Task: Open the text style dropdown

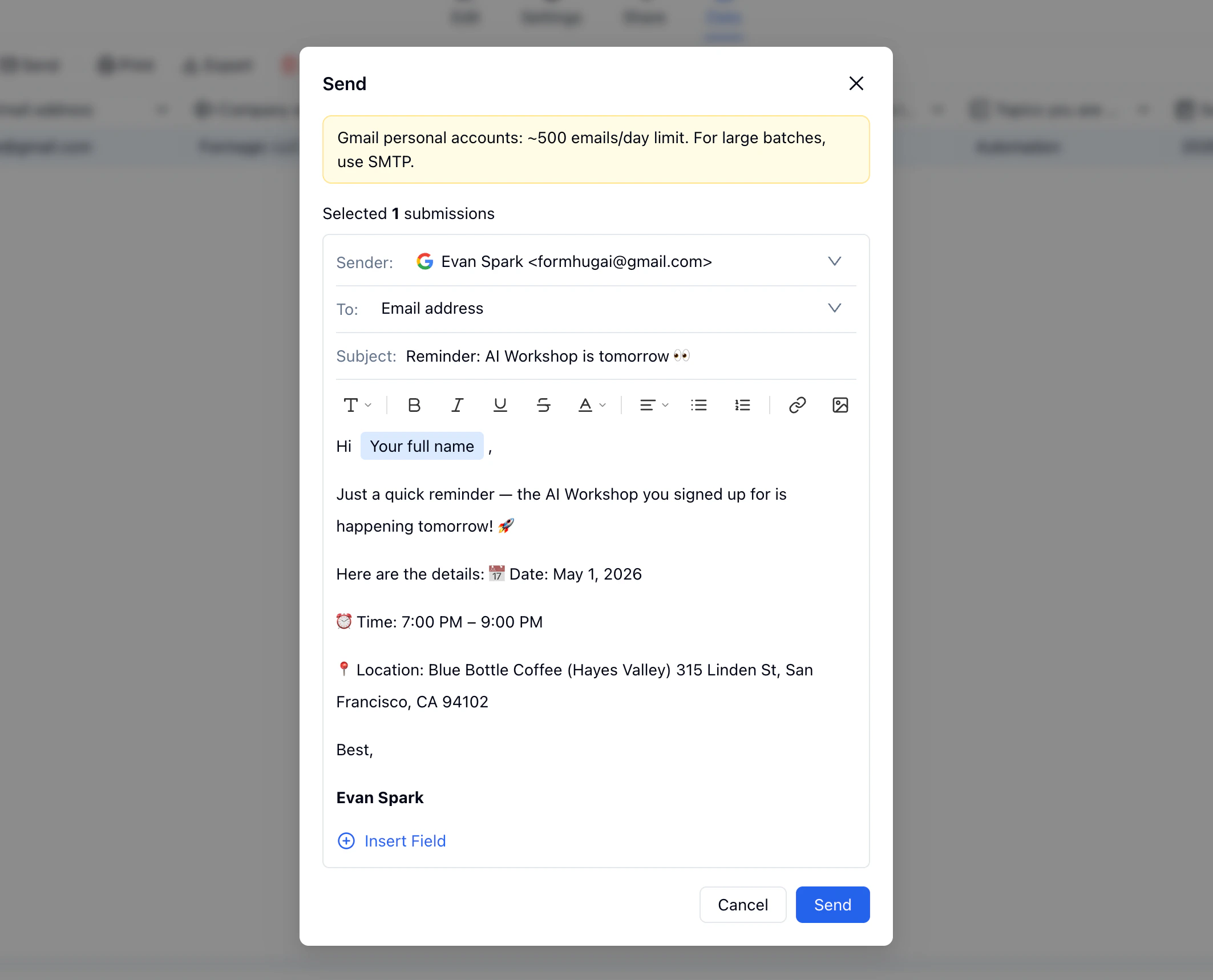Action: coord(357,405)
